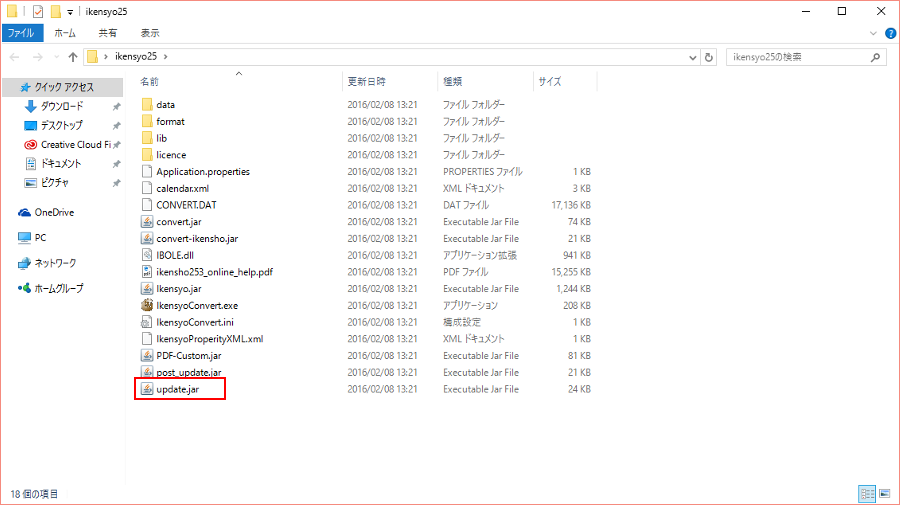Click the new folder quick access icon
Image resolution: width=900 pixels, height=505 pixels.
pos(56,11)
